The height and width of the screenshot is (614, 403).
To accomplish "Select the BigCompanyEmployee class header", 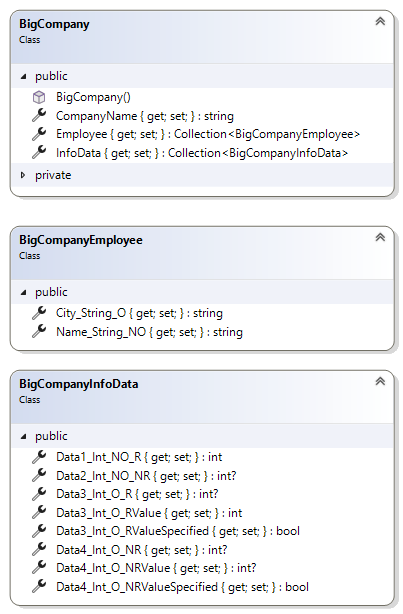I will pos(202,253).
